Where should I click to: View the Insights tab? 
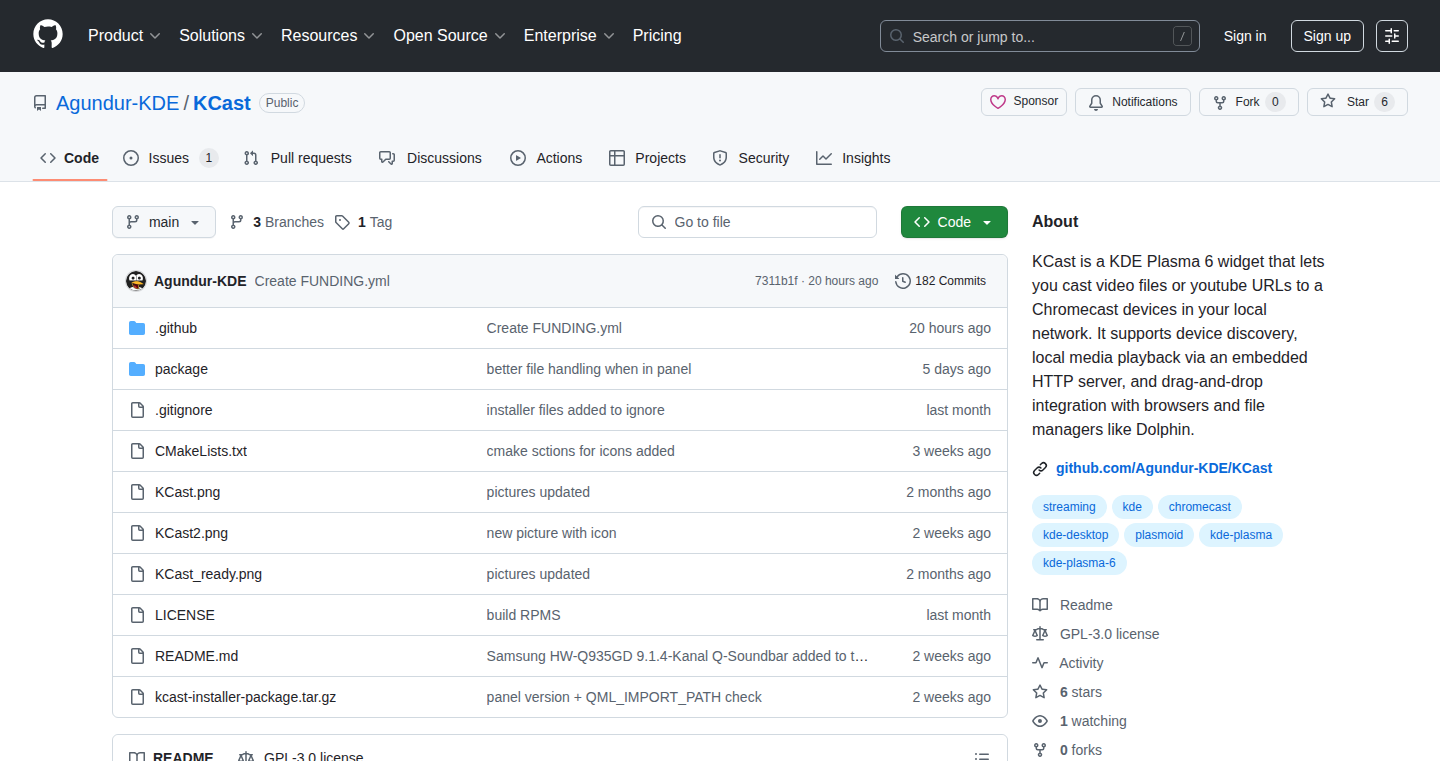(853, 158)
